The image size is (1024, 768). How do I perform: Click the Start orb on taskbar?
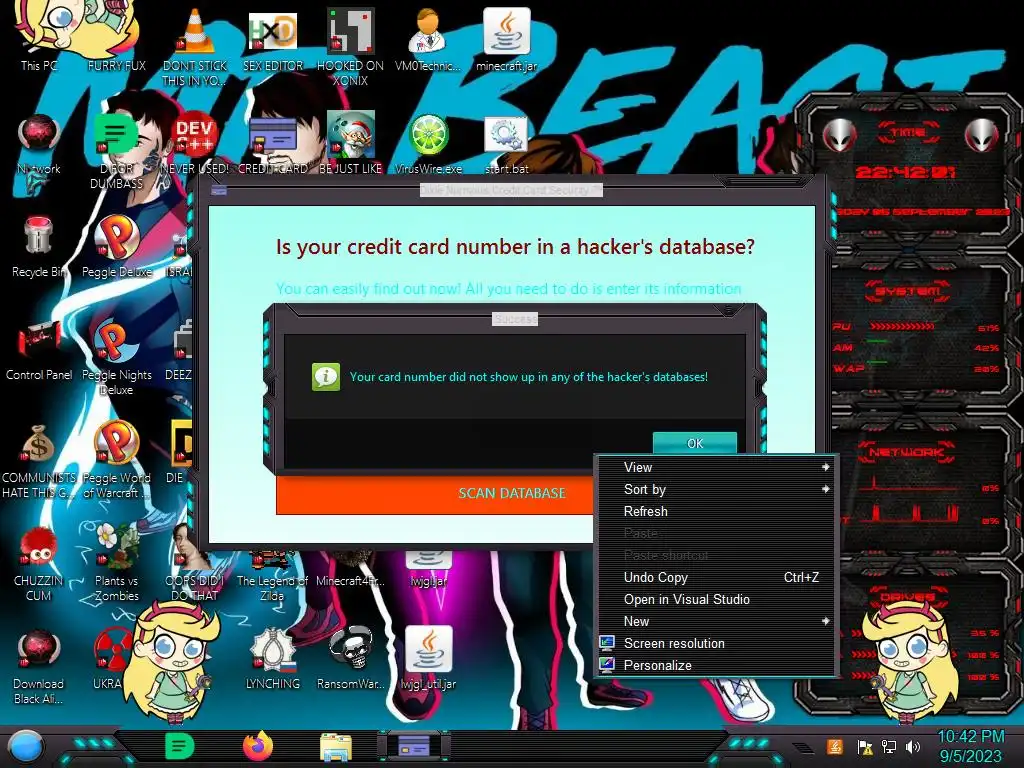pyautogui.click(x=25, y=747)
